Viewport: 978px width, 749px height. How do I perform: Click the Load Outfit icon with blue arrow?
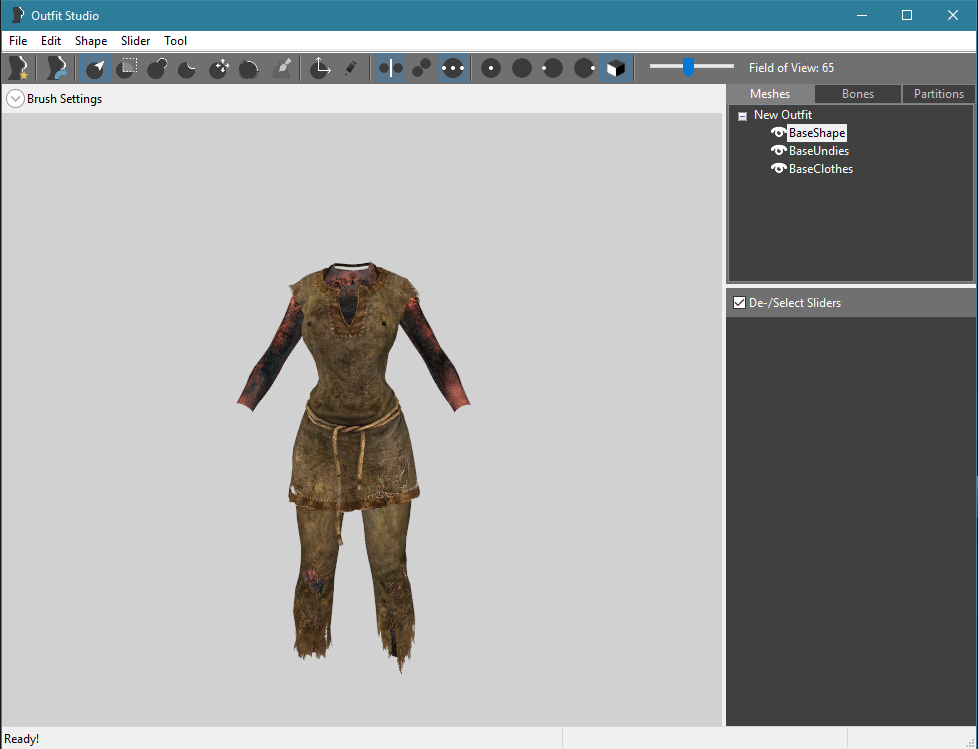[x=57, y=68]
